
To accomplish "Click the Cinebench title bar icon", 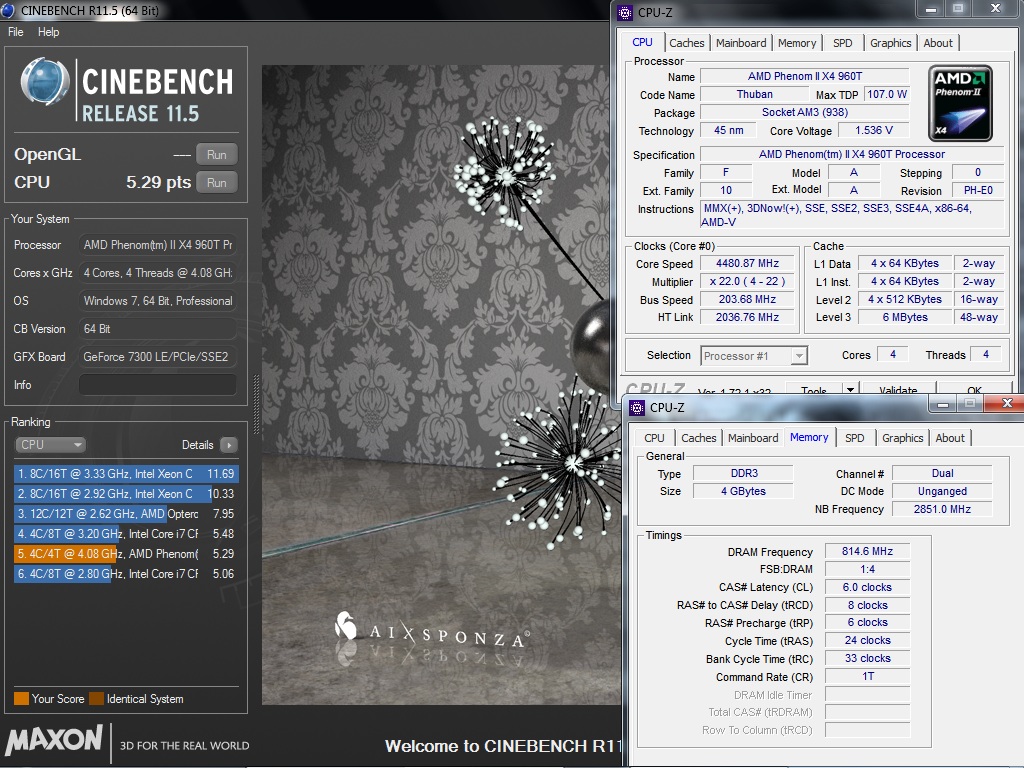I will click(x=8, y=10).
